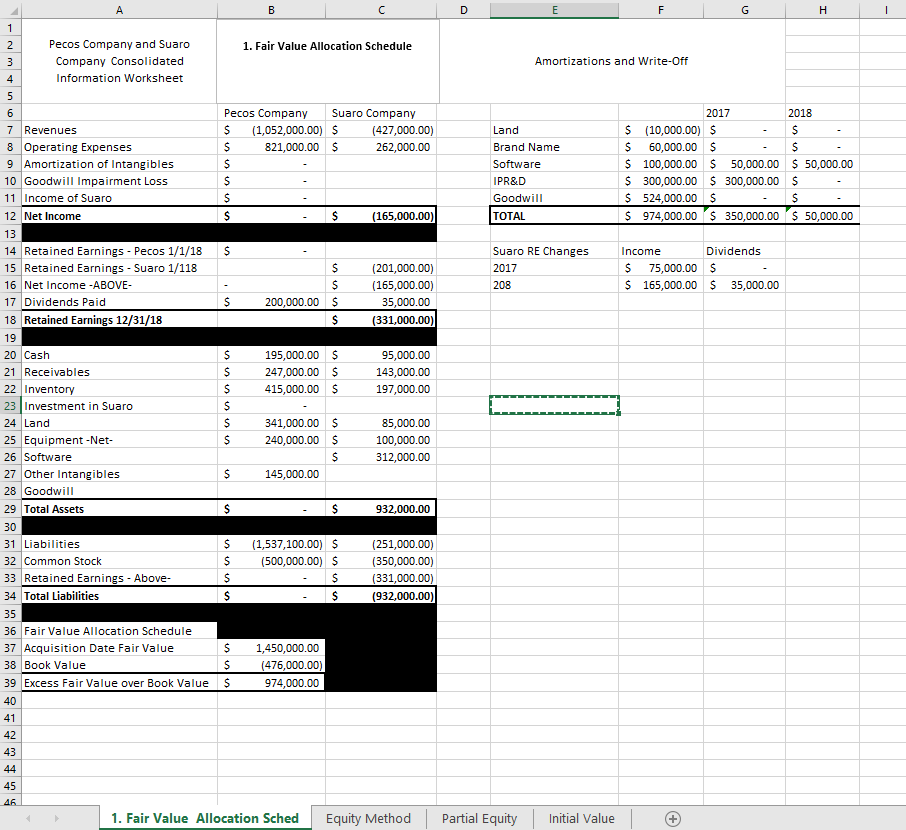Screen dimensions: 906x830
Task: Click the 'Operating Expenses' cell
Action: pyautogui.click(x=119, y=147)
